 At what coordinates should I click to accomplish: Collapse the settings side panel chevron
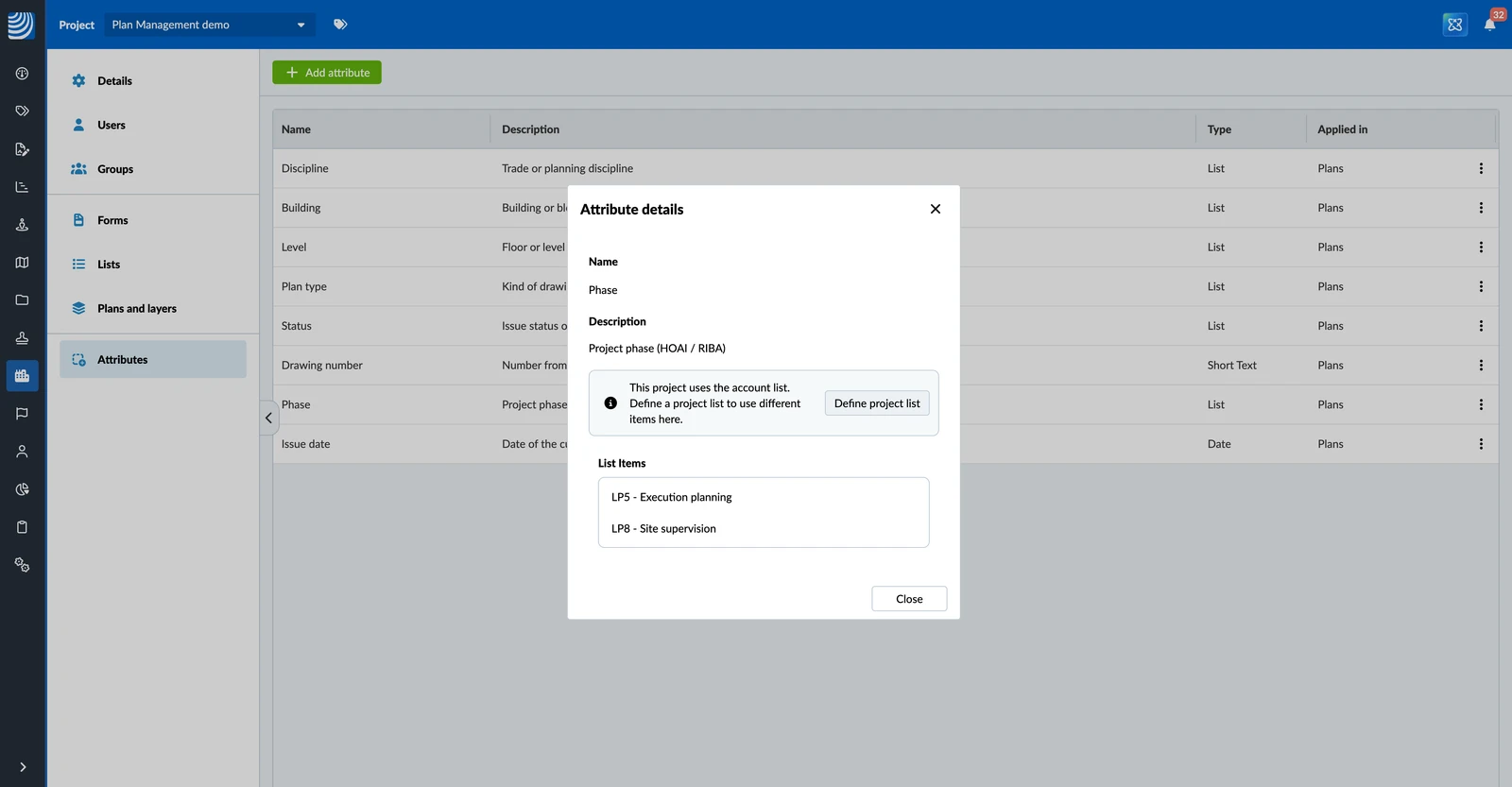[268, 418]
